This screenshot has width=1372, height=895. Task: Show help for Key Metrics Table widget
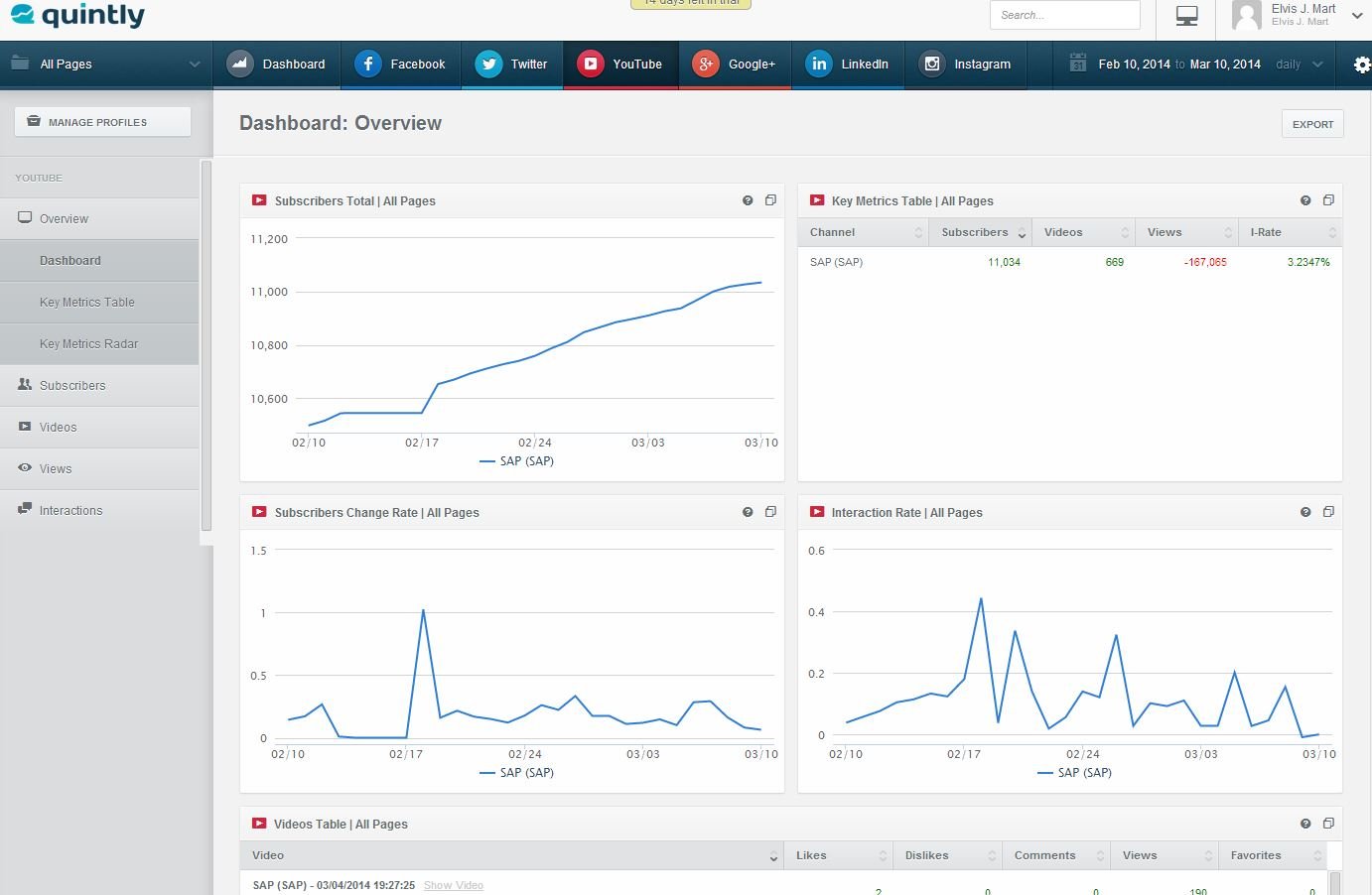pos(1305,200)
